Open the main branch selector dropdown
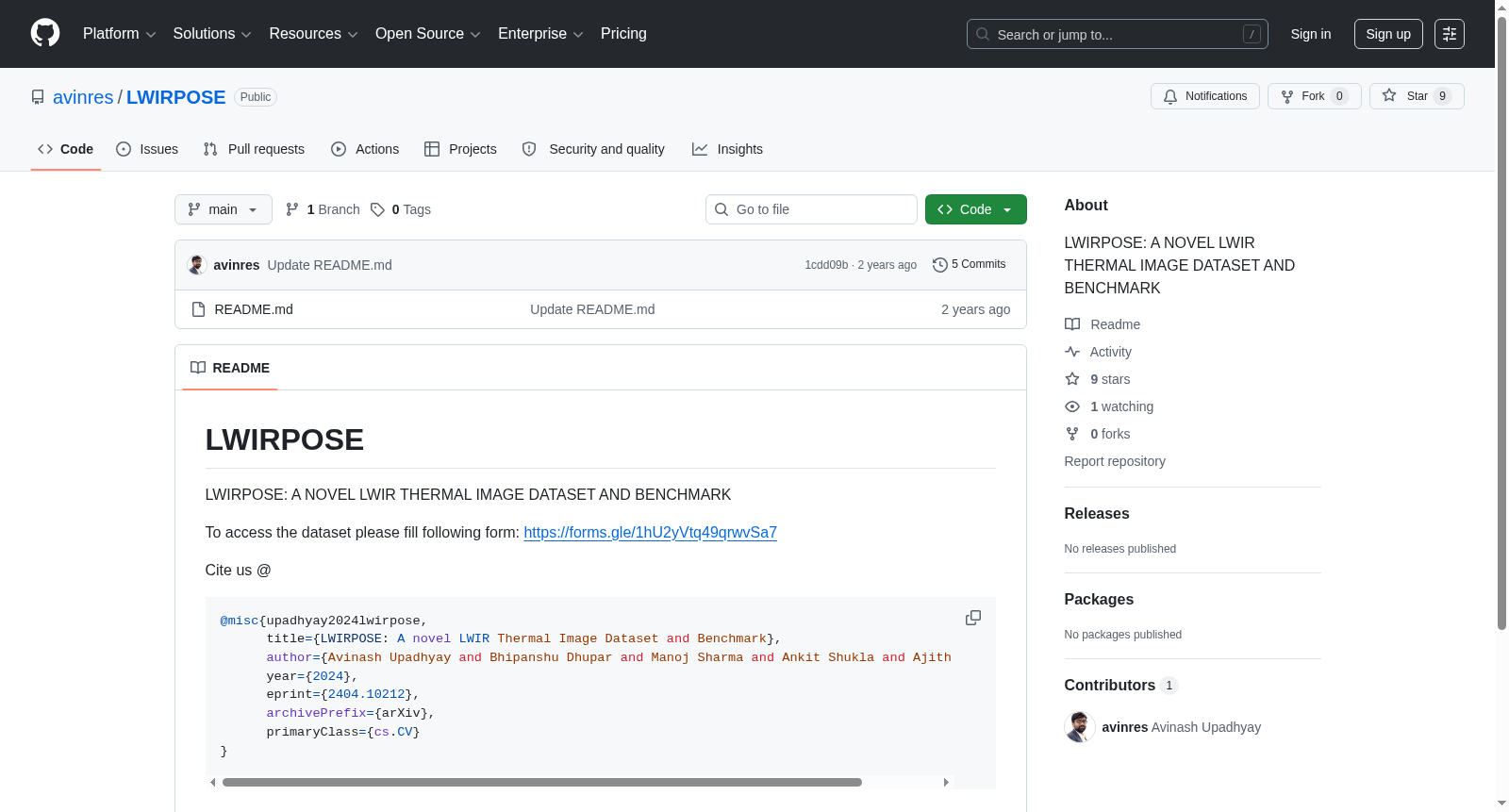 pyautogui.click(x=224, y=209)
